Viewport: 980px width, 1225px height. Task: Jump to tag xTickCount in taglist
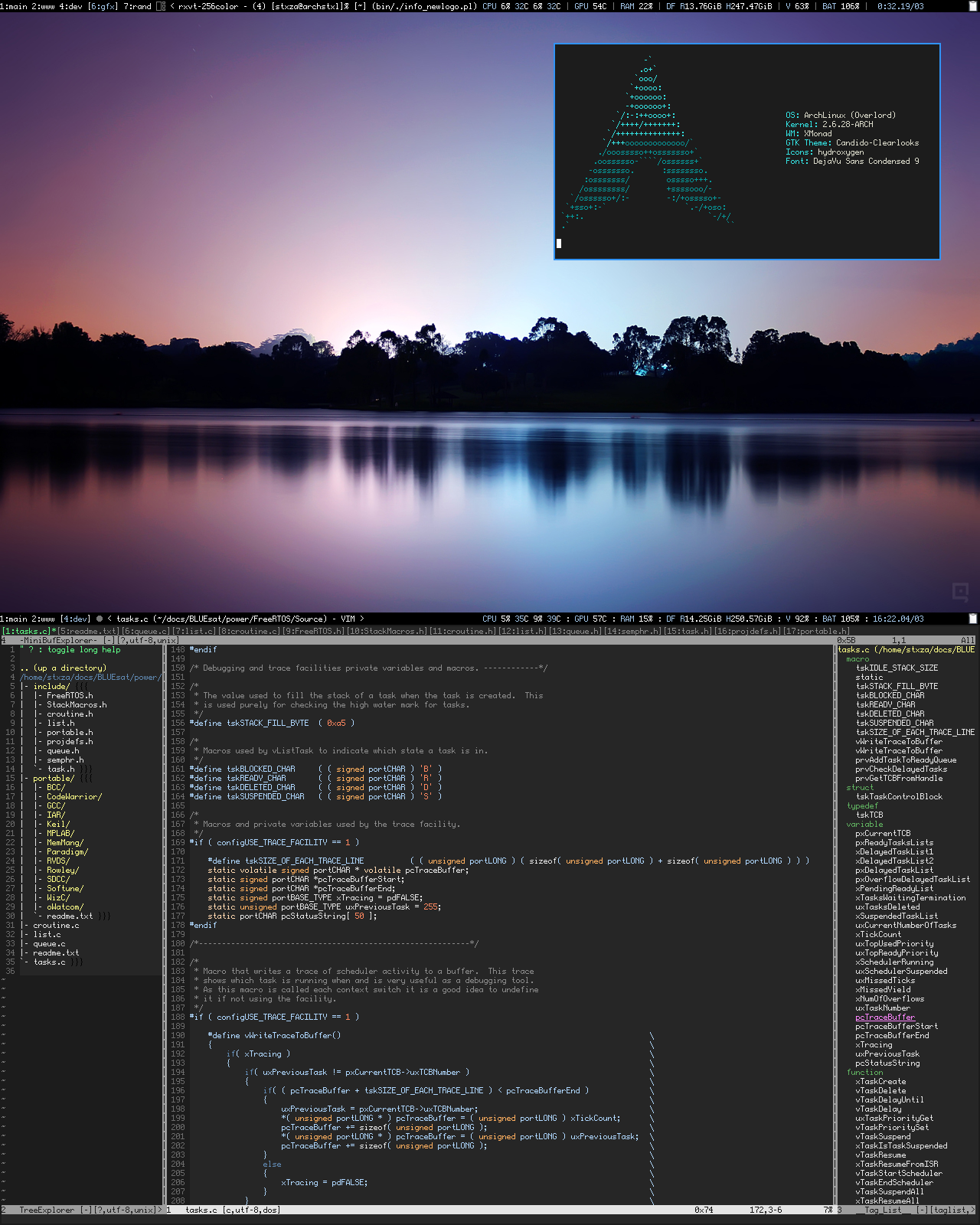pos(878,935)
